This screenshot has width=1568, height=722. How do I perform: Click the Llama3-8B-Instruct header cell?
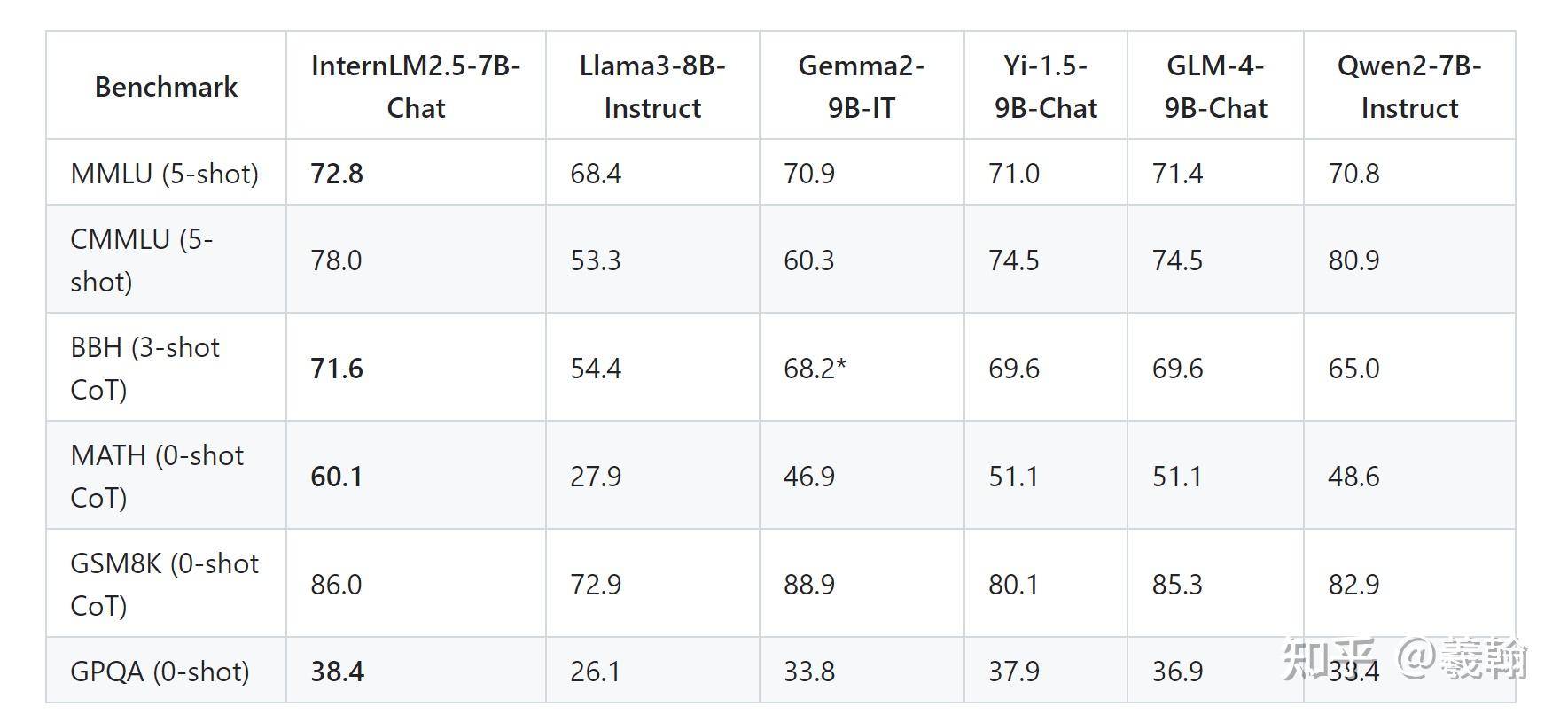(652, 87)
